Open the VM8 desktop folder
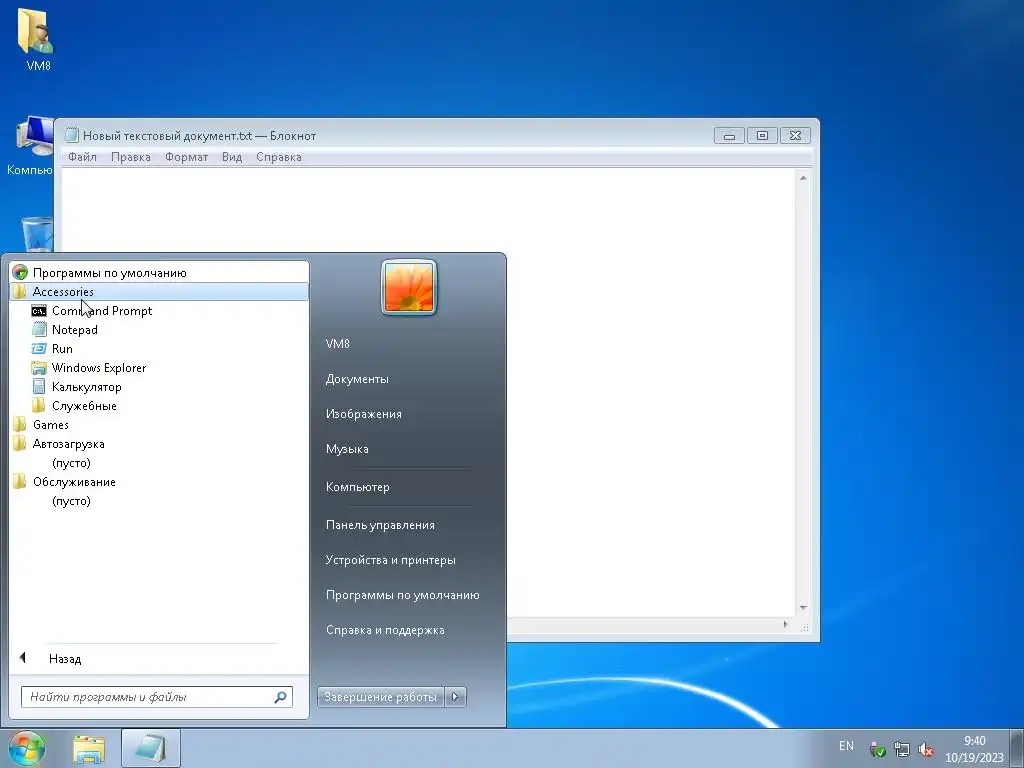 pyautogui.click(x=37, y=38)
